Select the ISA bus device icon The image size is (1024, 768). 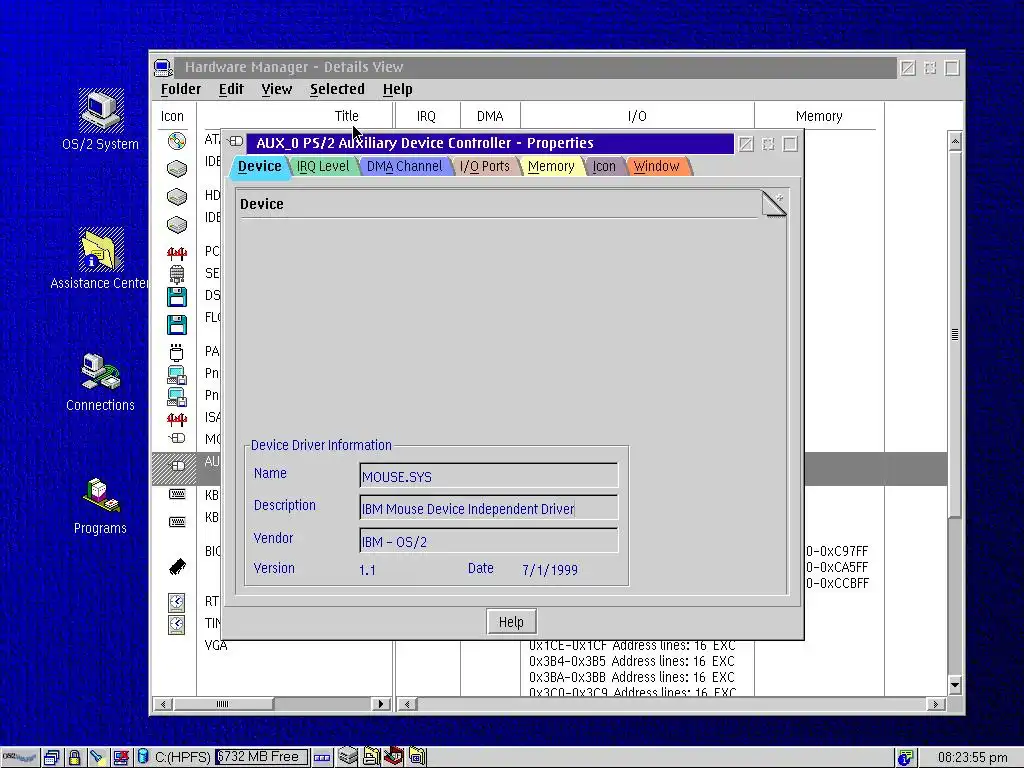176,418
